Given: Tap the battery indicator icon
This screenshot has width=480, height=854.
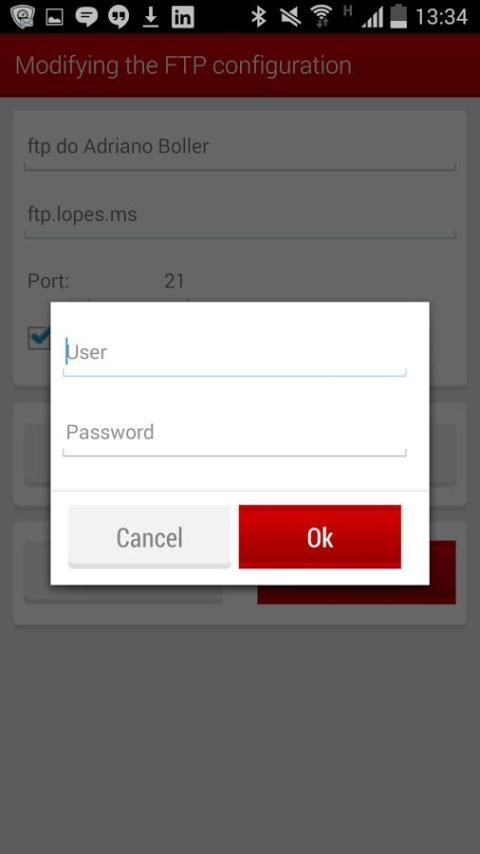Looking at the screenshot, I should 399,16.
